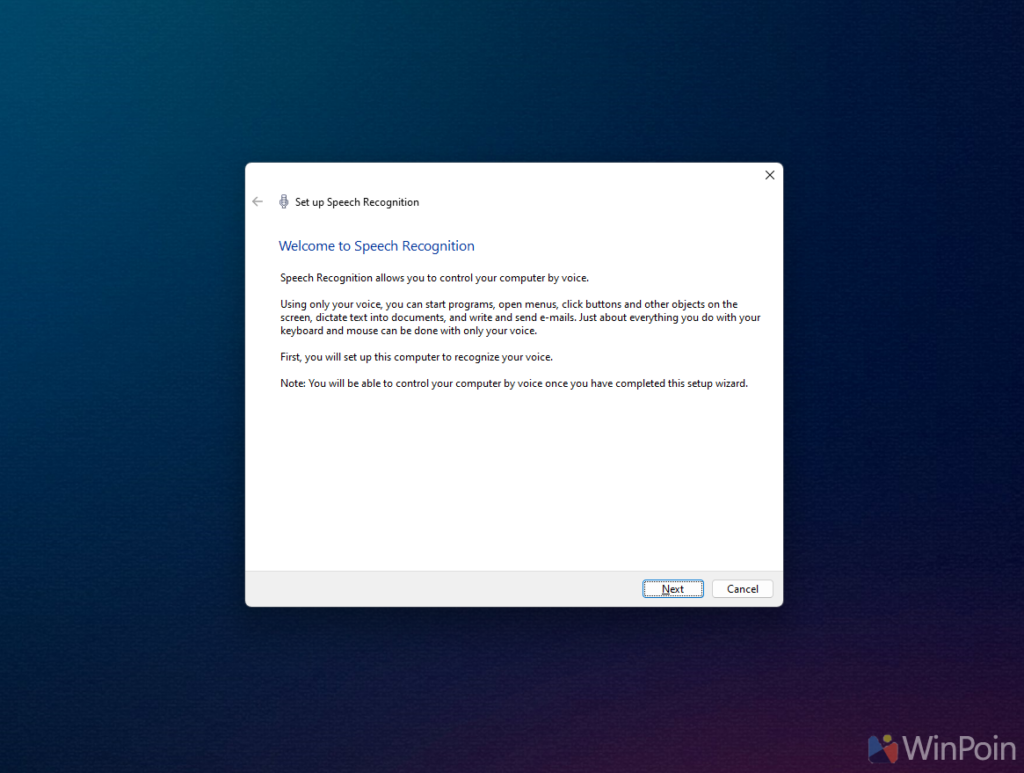This screenshot has height=773, width=1024.
Task: Cancel the Speech Recognition setup wizard
Action: (x=742, y=589)
